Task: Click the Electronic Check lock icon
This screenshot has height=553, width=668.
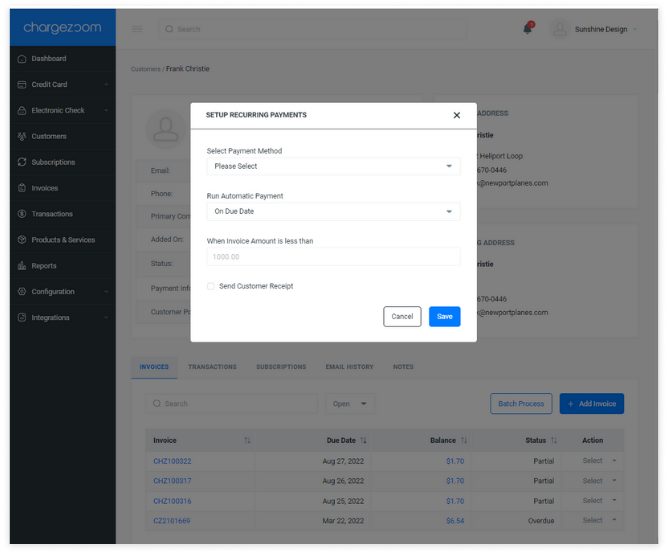Action: pyautogui.click(x=22, y=111)
